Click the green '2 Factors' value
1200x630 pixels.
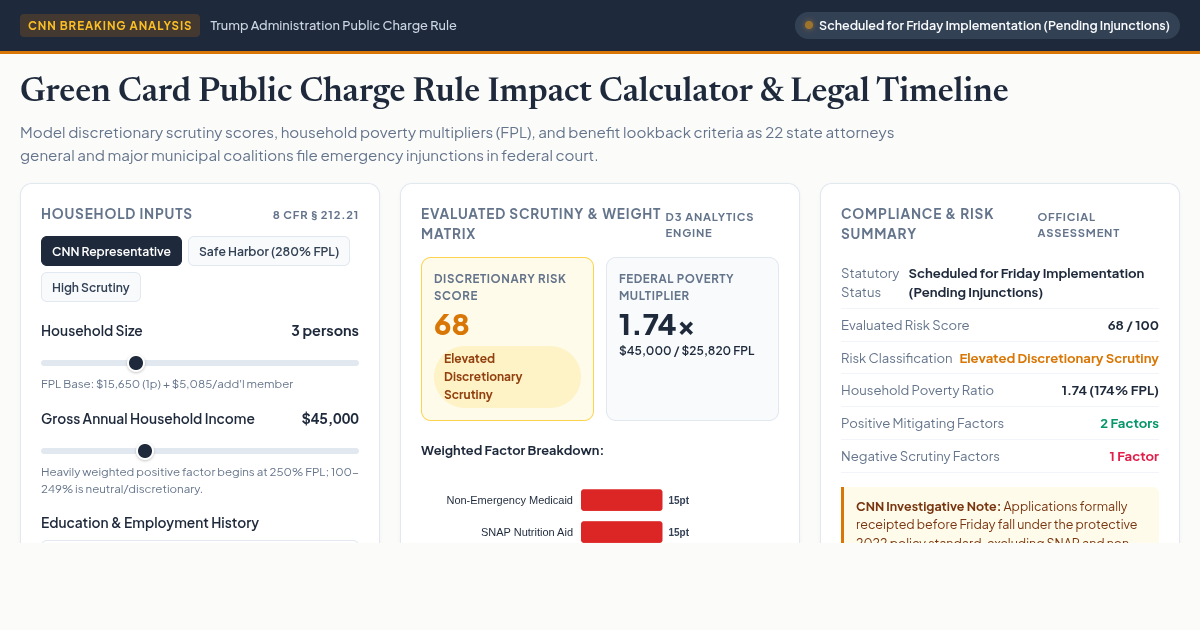click(x=1129, y=423)
